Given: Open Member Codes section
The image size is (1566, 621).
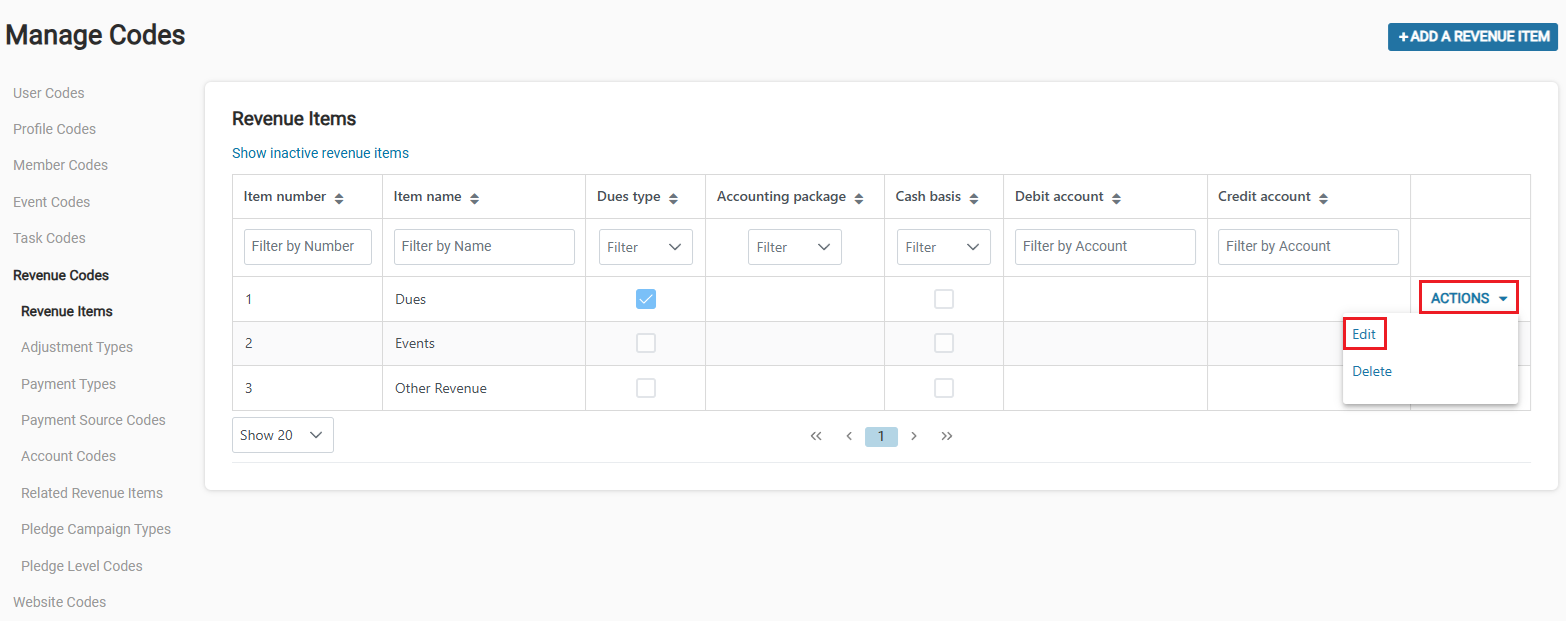Looking at the screenshot, I should pos(60,165).
